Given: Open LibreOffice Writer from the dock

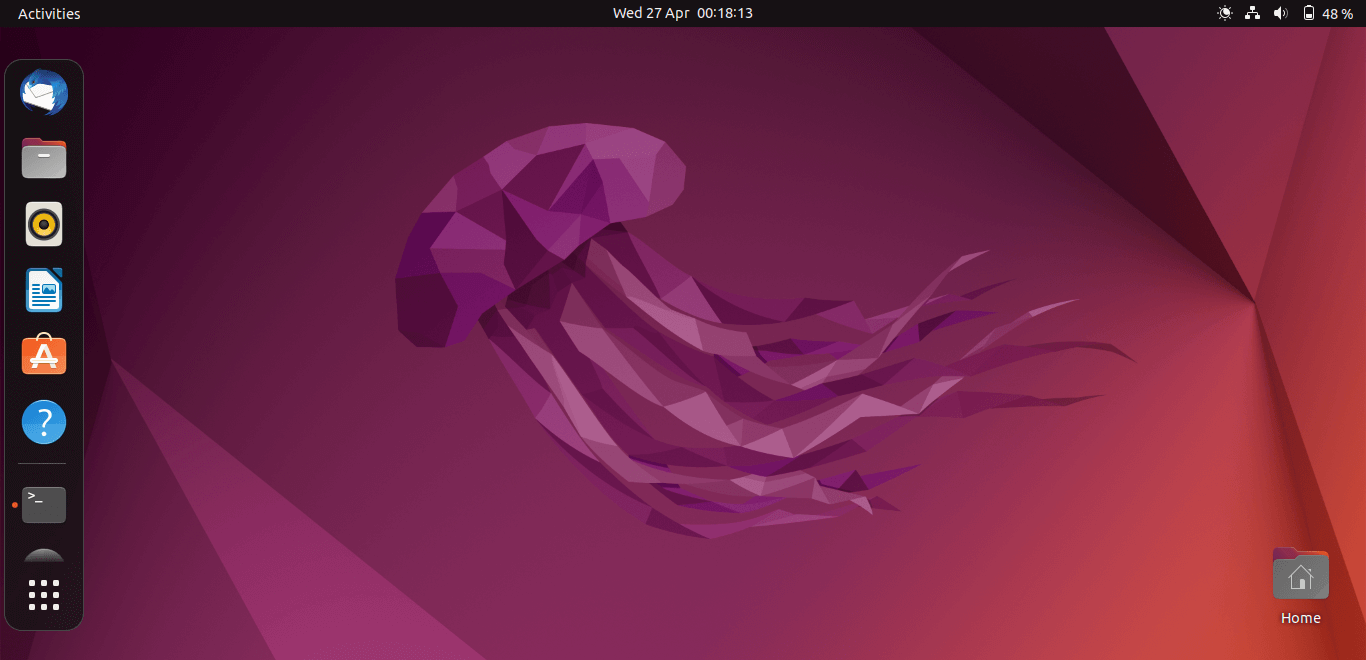Looking at the screenshot, I should coord(44,290).
